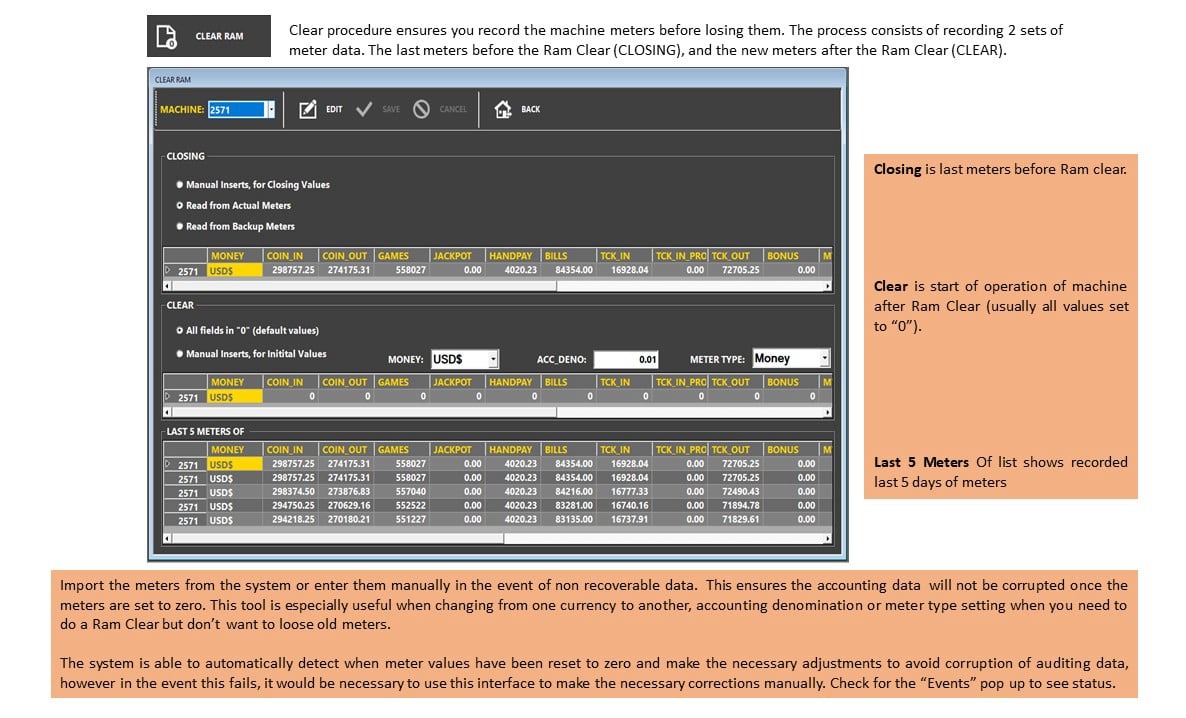Image resolution: width=1186 pixels, height=718 pixels.
Task: Click the BACK toolbar label
Action: (530, 110)
